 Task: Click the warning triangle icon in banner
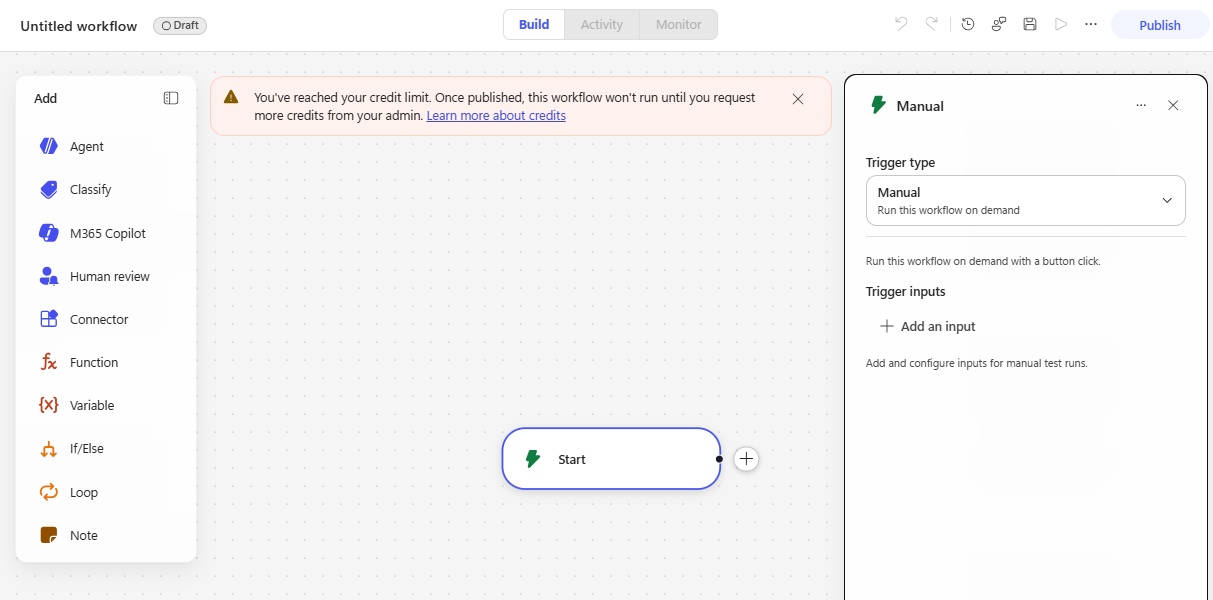coord(231,97)
